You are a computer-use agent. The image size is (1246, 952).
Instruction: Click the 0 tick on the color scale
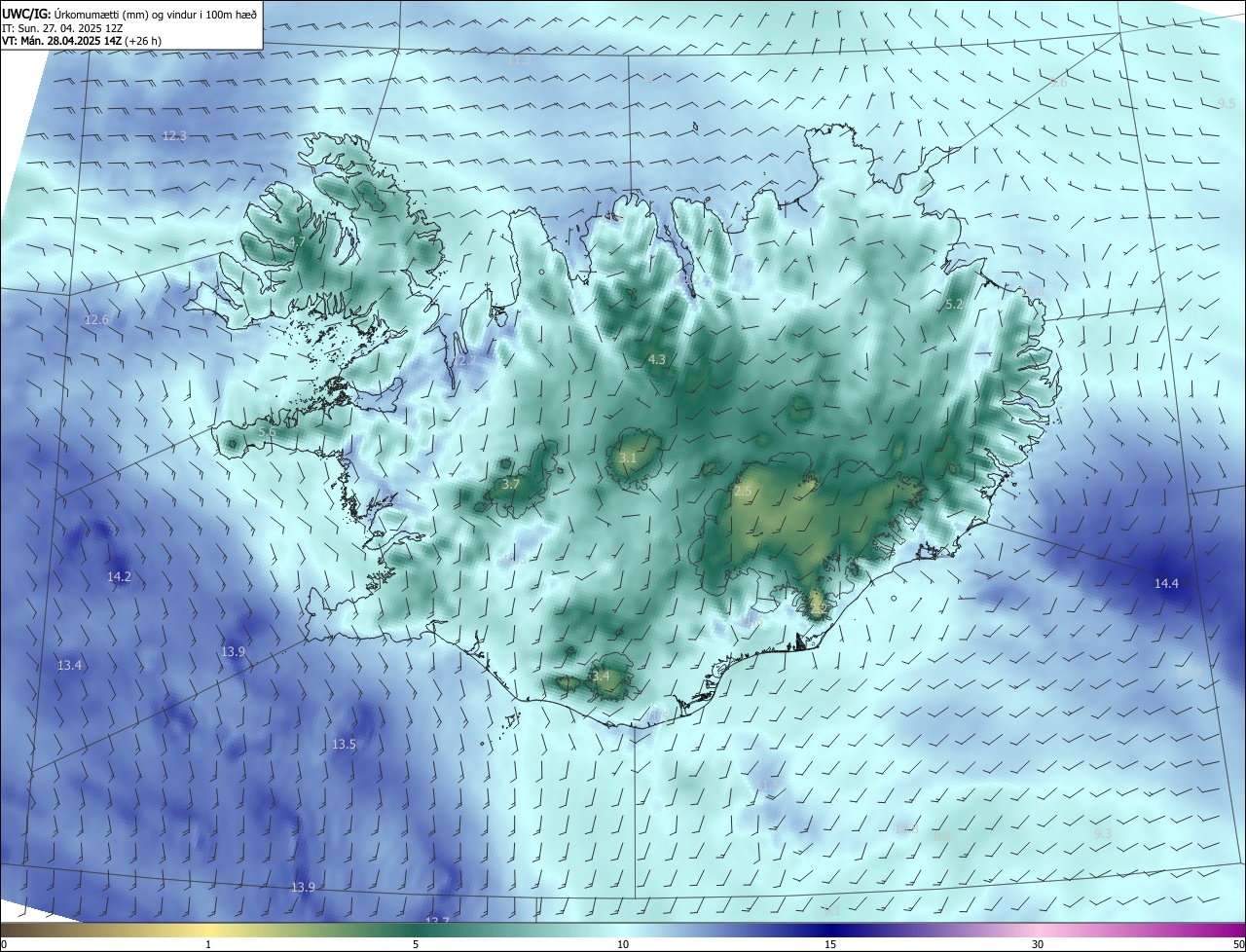click(4, 945)
